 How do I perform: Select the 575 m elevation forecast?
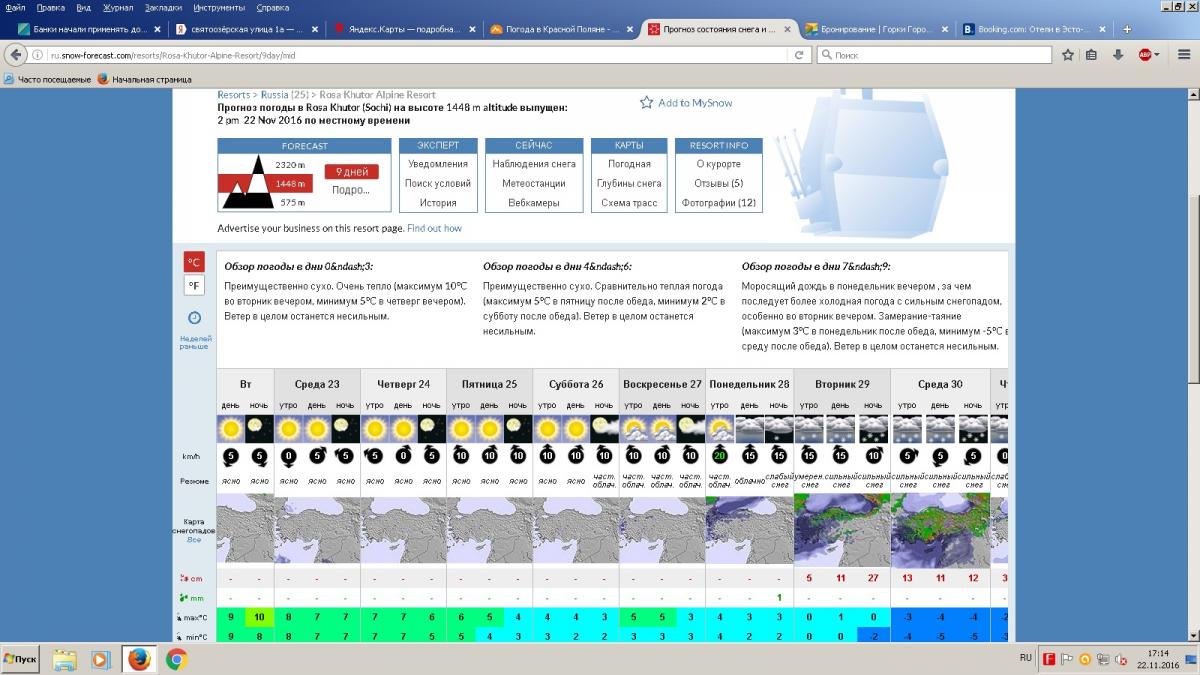point(292,203)
